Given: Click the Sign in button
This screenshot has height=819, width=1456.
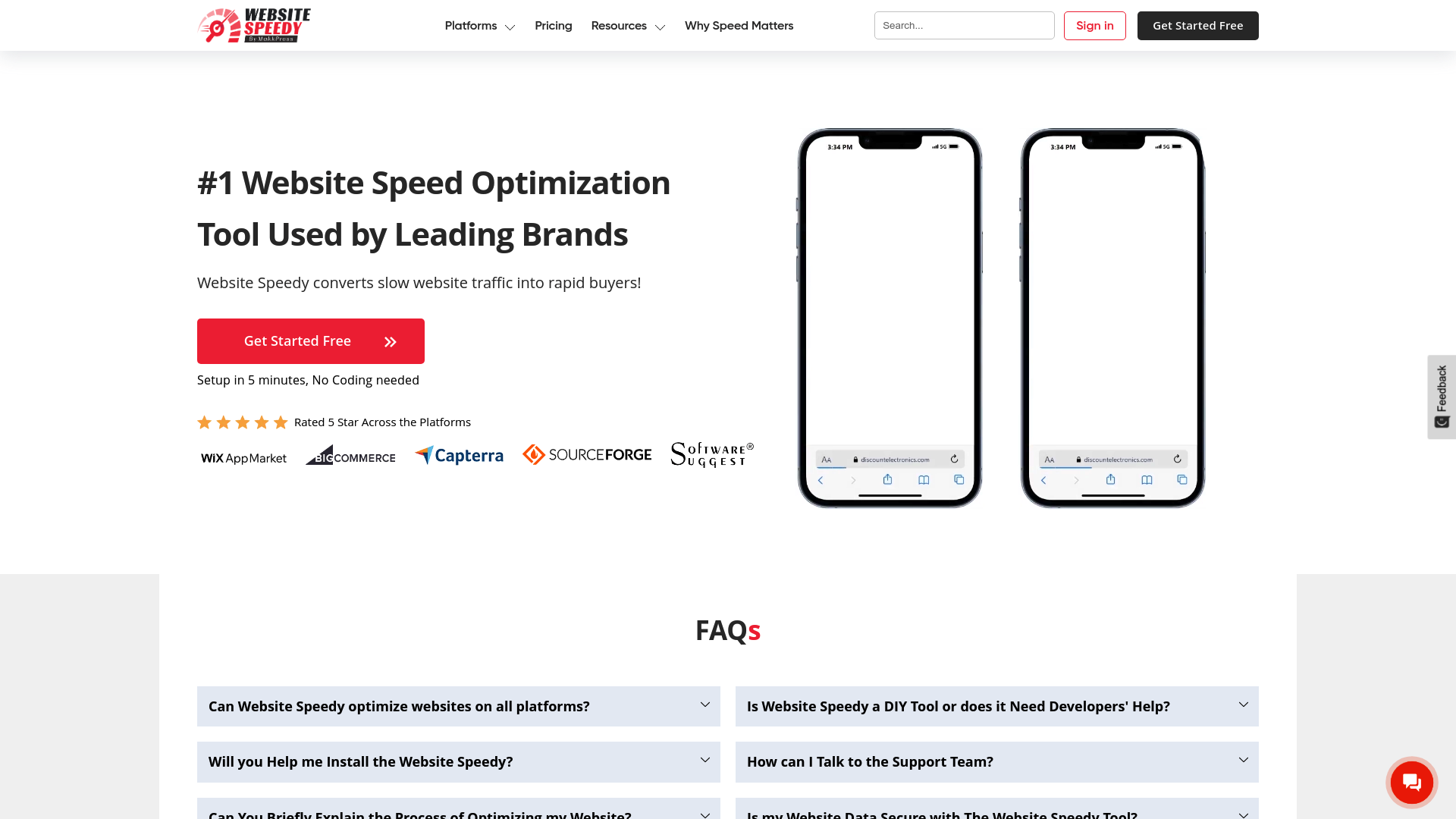Looking at the screenshot, I should coord(1094,25).
